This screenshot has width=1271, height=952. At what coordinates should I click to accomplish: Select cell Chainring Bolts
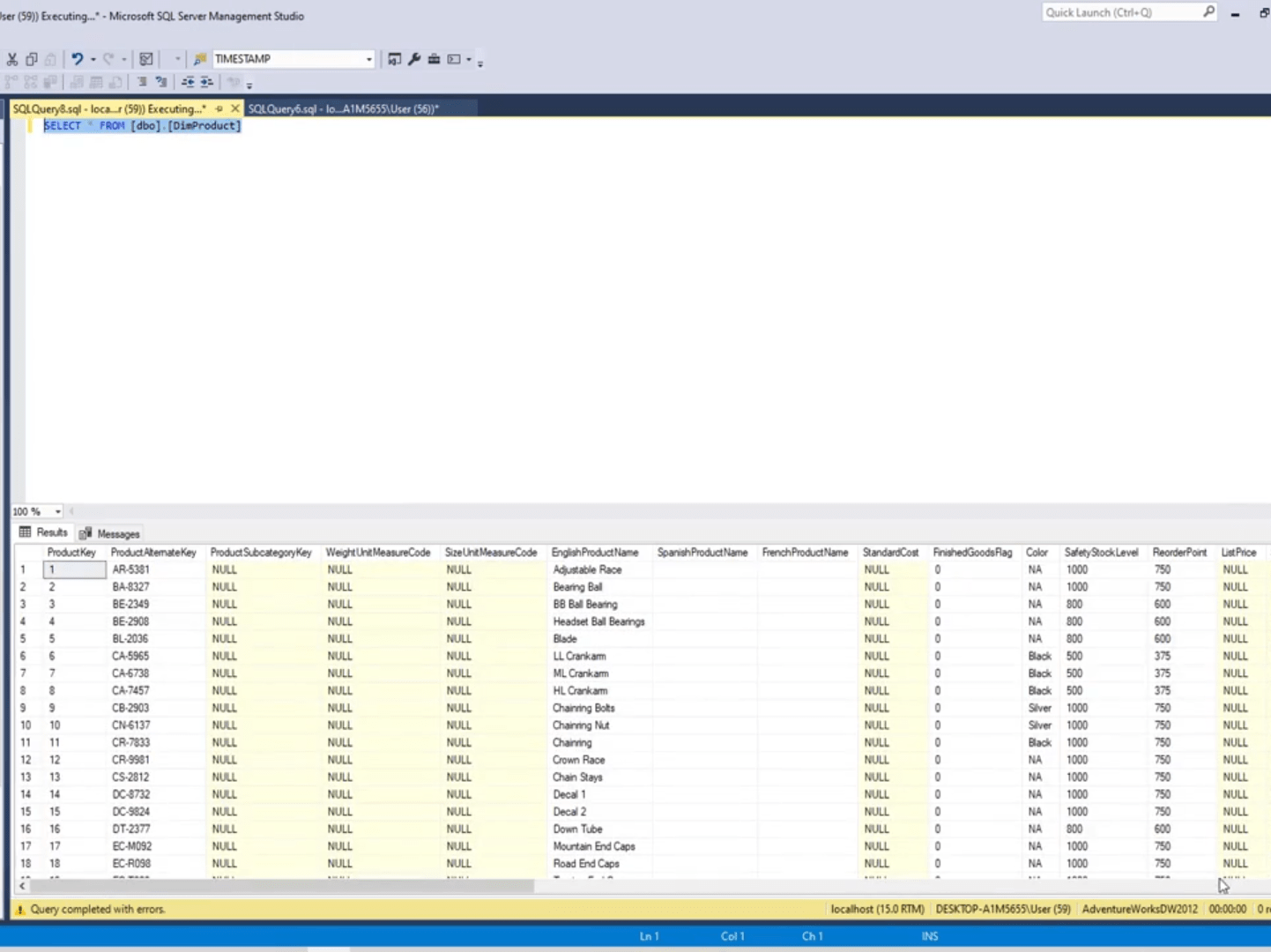click(600, 708)
